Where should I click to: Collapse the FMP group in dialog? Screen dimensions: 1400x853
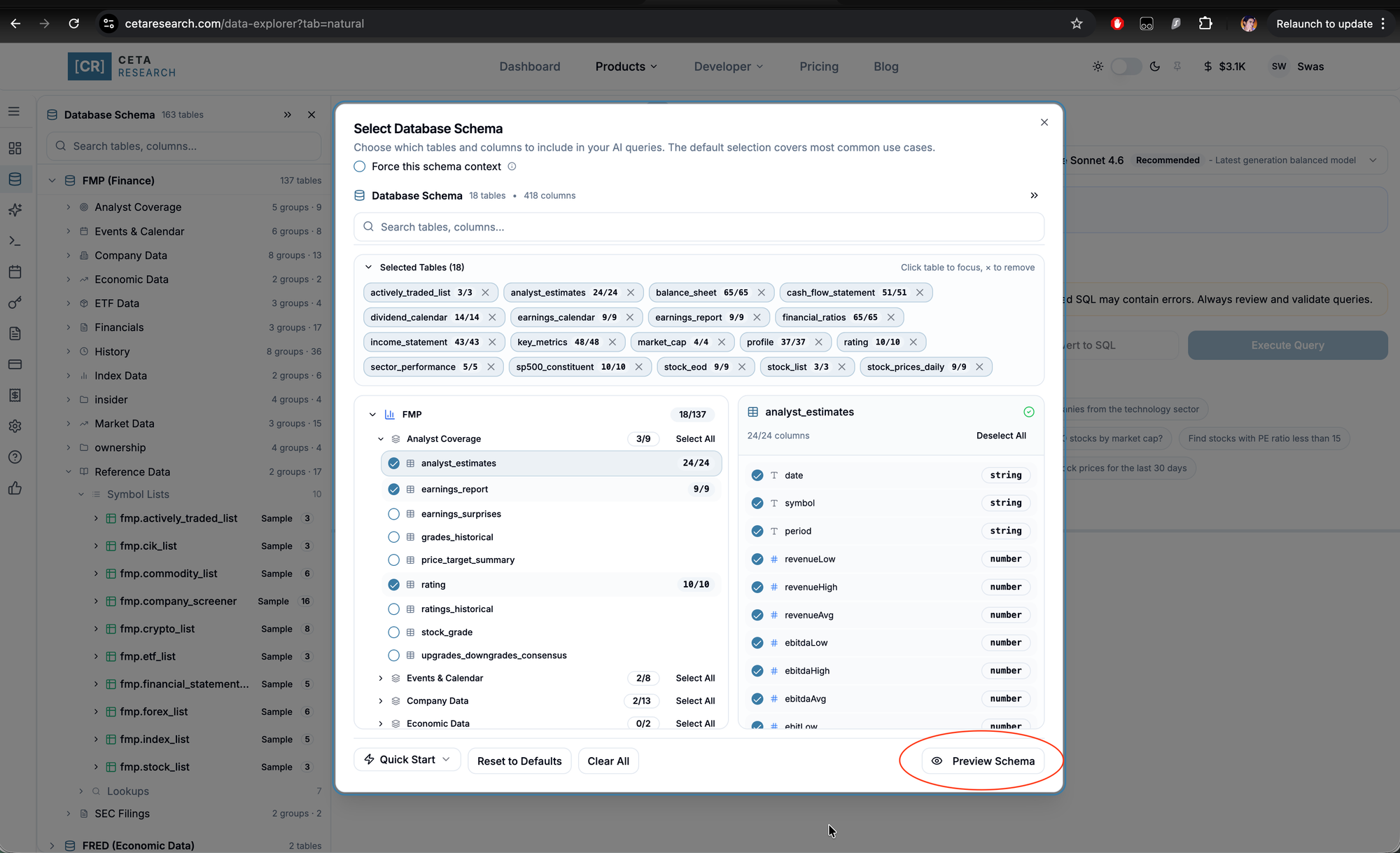pos(372,415)
